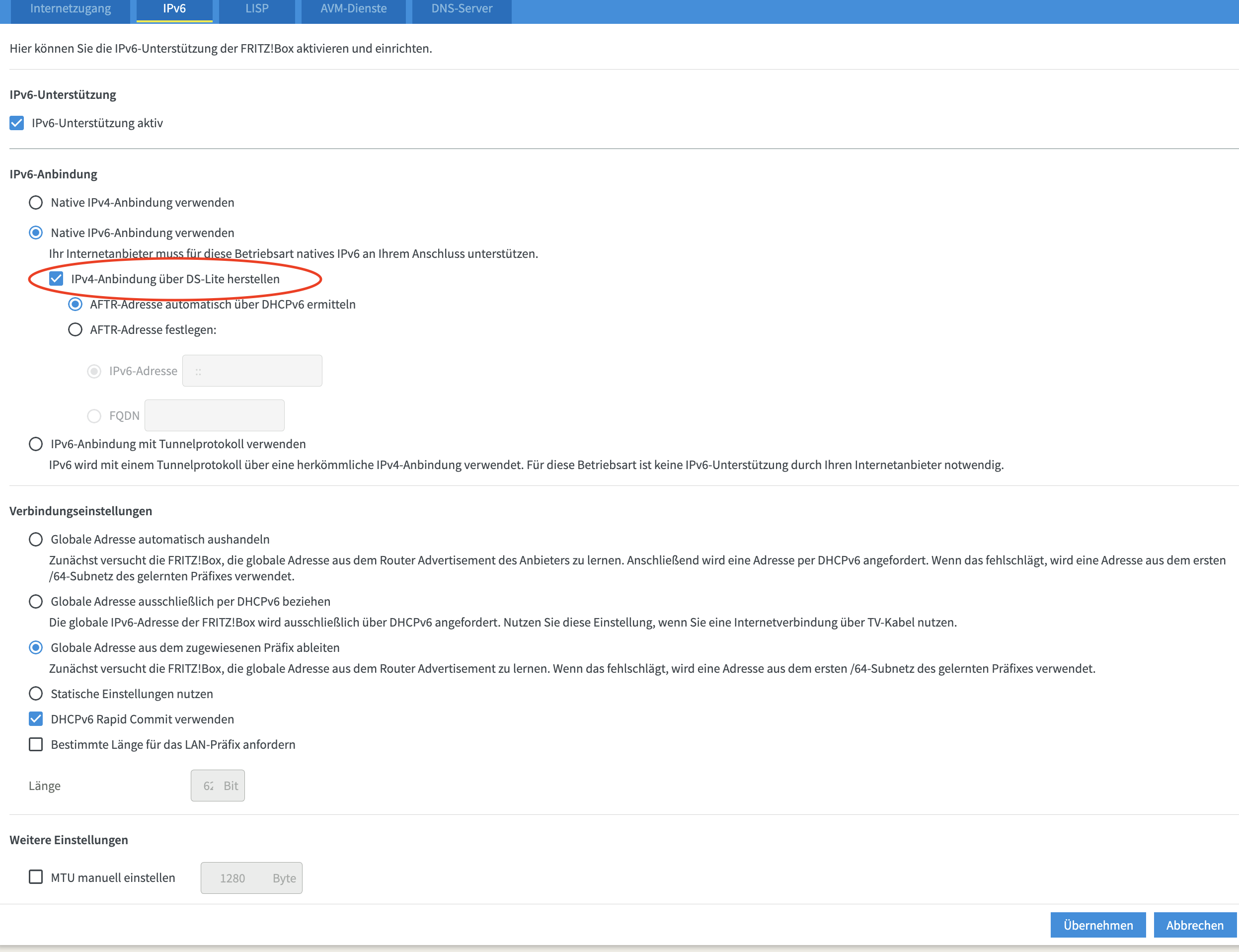Open the Internetzugang tab
This screenshot has width=1239, height=952.
70,8
